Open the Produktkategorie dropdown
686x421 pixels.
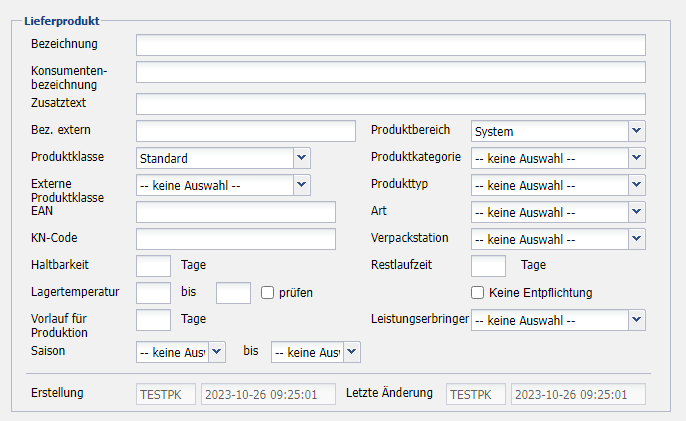[x=557, y=158]
